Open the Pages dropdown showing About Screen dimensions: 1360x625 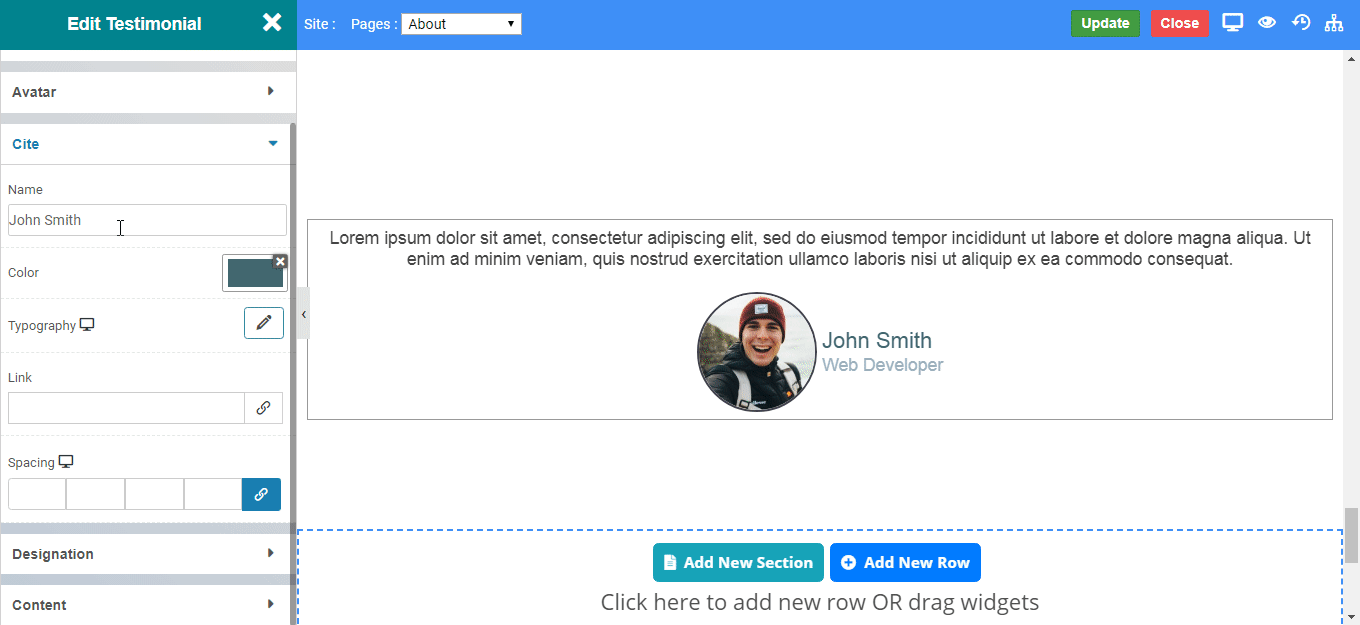(x=461, y=24)
